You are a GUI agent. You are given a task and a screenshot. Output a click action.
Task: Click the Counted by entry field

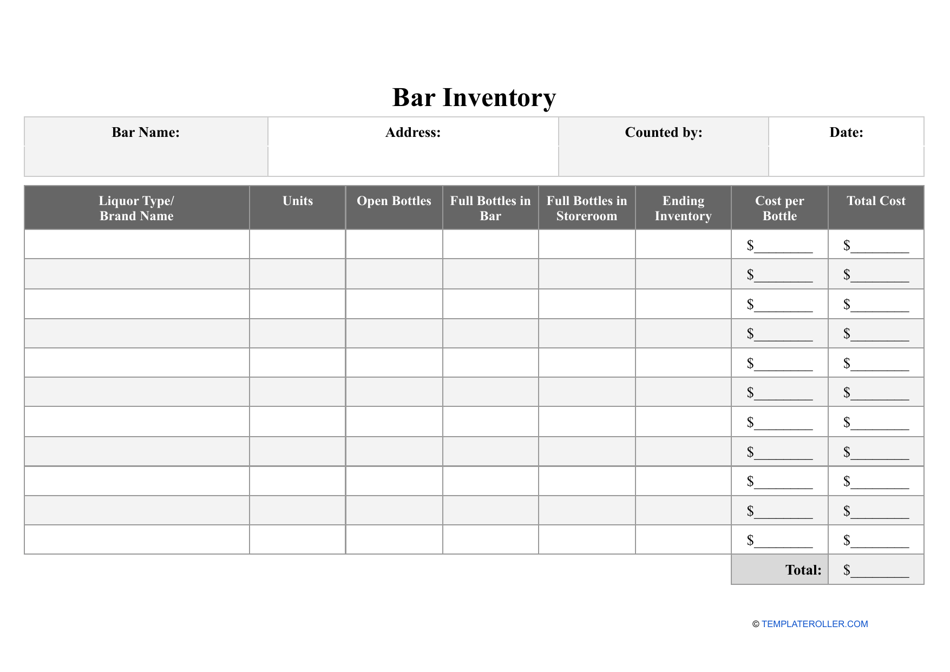coord(663,161)
